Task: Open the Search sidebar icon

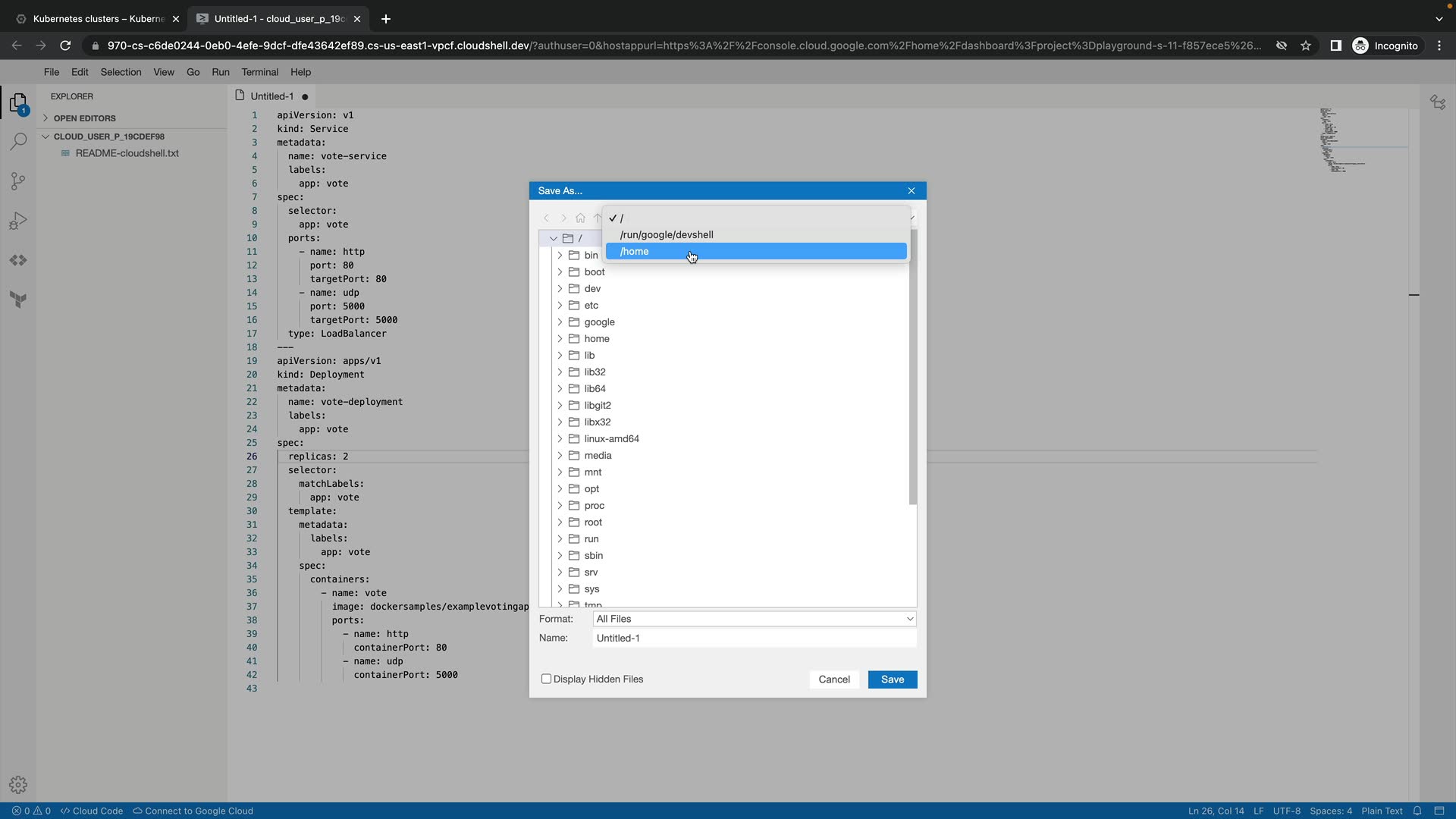Action: (18, 142)
